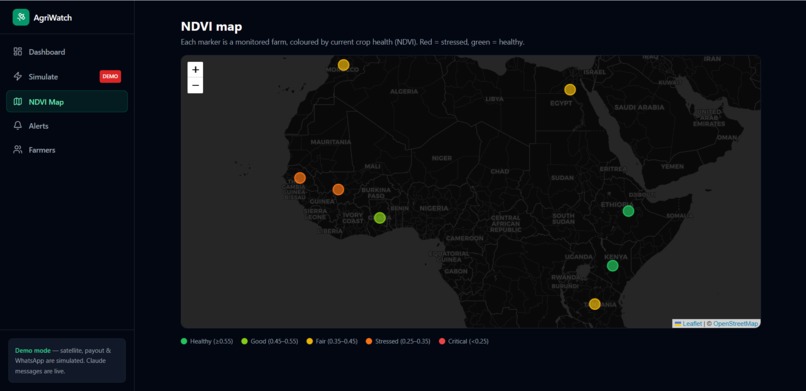This screenshot has height=391, width=806.
Task: Open the Alerts page
Action: 67,126
